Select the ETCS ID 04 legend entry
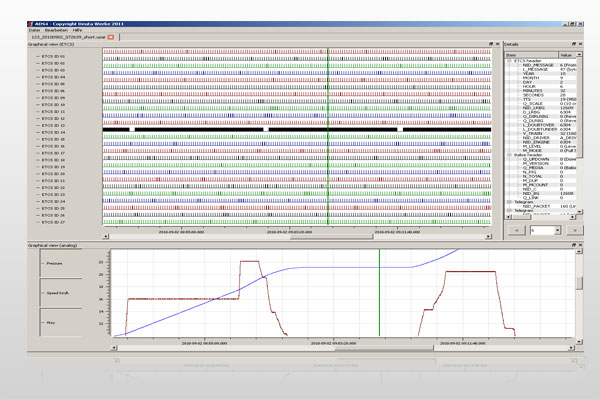Screen dimensions: 600x400 [x=51, y=77]
